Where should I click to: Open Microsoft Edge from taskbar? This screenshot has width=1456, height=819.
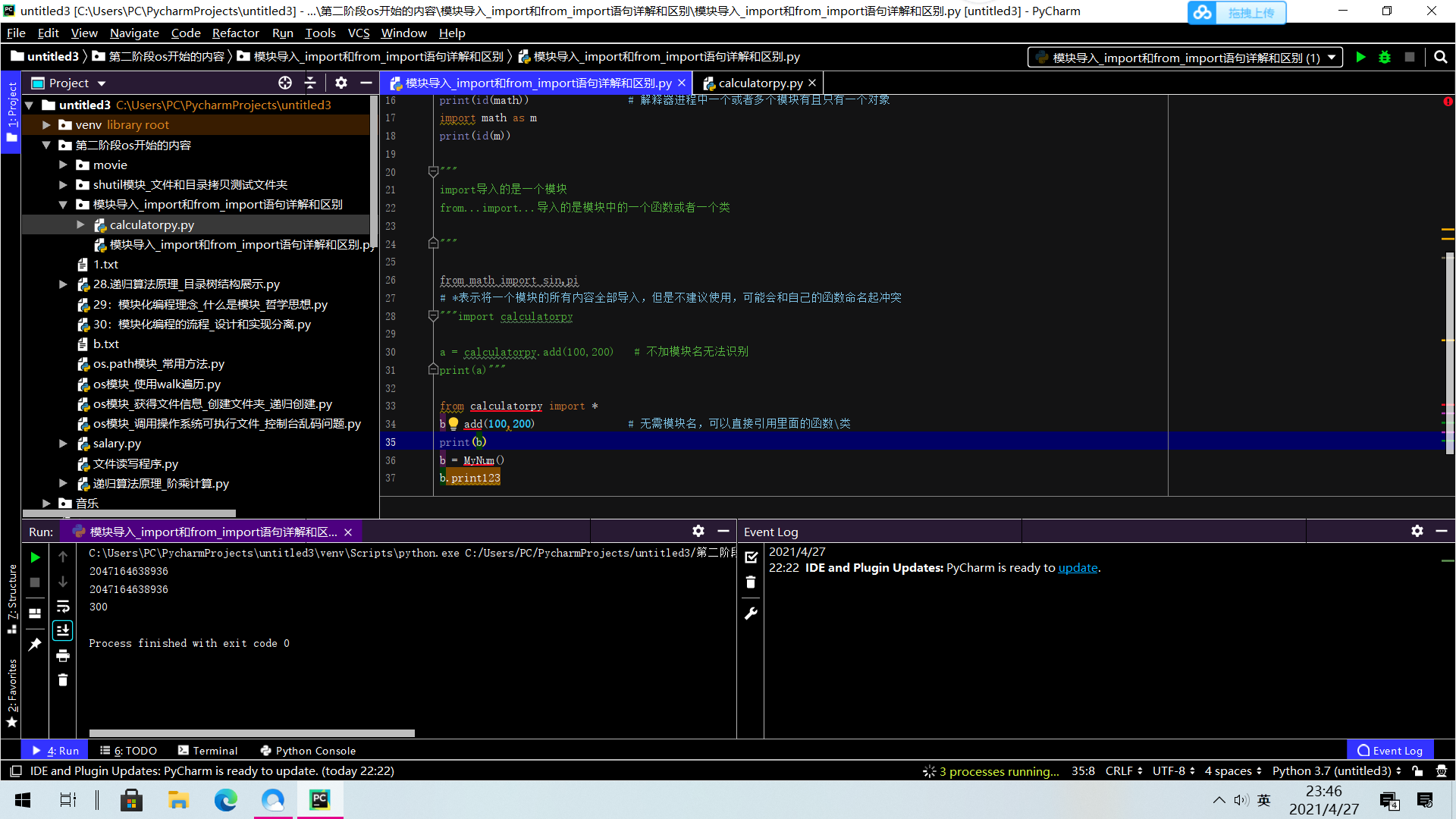(x=225, y=800)
